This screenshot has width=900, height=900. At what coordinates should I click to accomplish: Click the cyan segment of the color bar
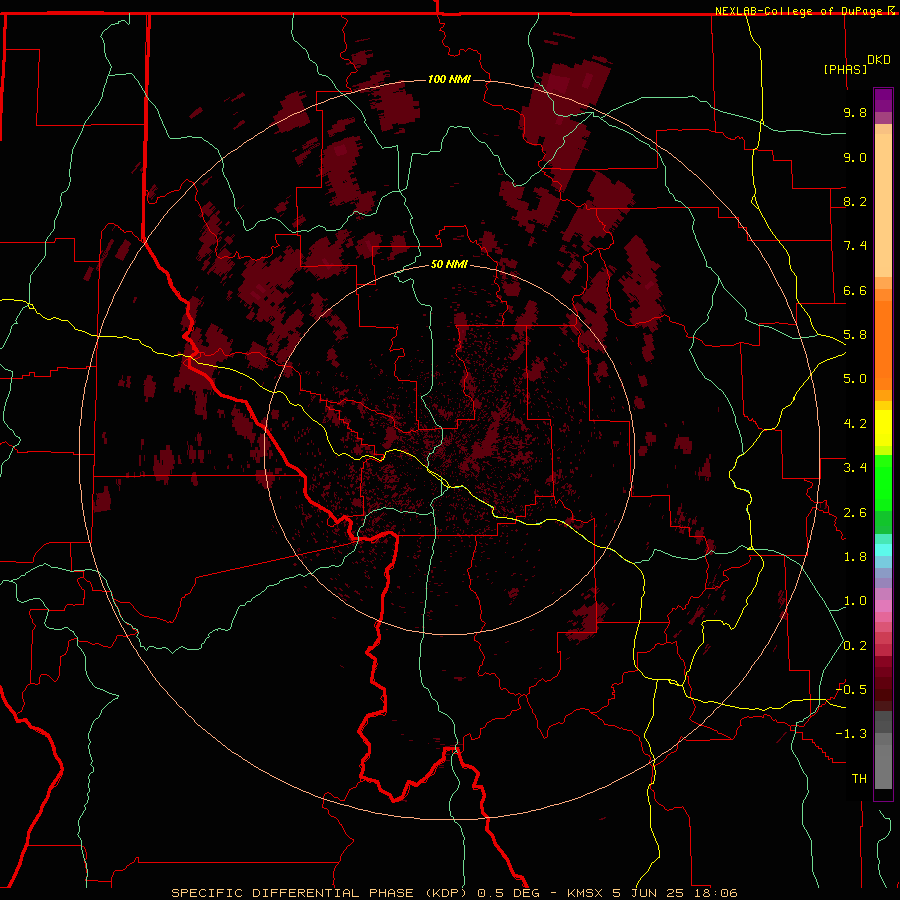(883, 550)
